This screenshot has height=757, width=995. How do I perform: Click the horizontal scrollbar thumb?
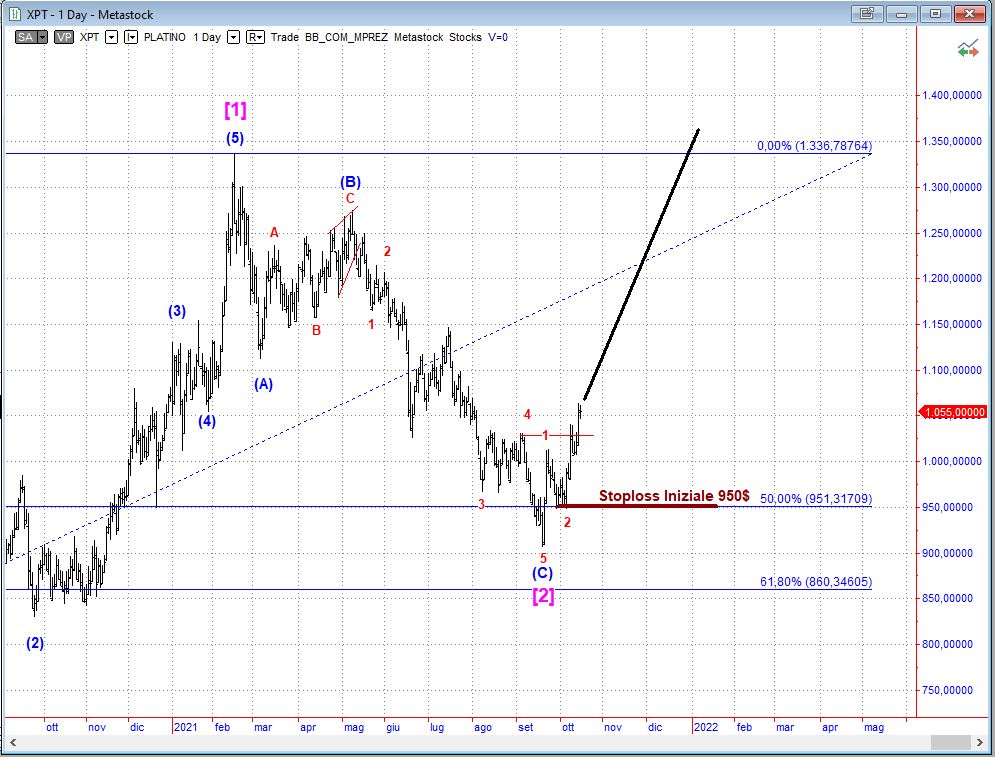point(951,742)
